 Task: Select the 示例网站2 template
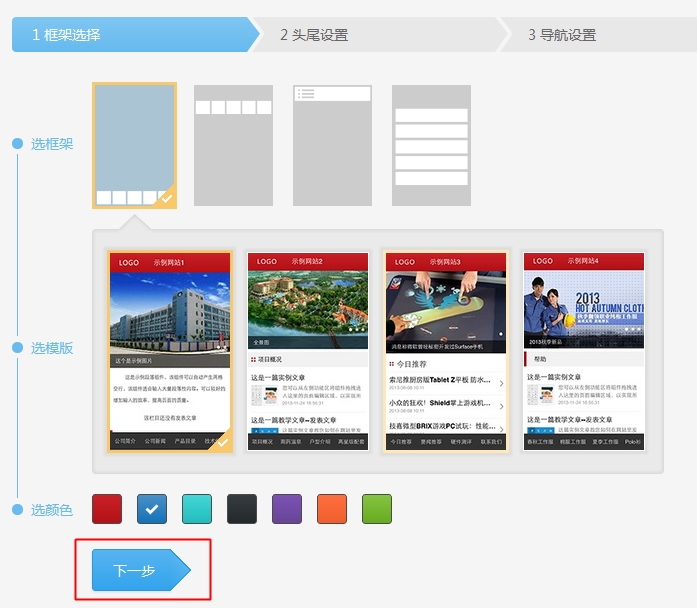click(308, 352)
